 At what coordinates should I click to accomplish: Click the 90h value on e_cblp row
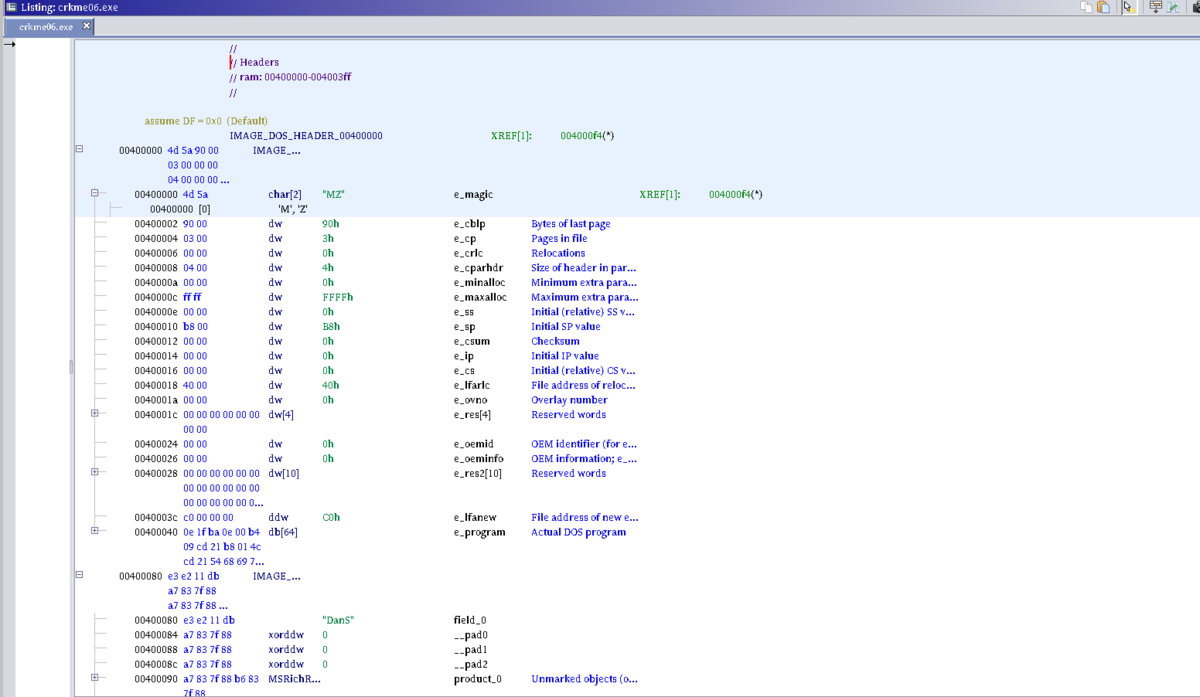(331, 224)
